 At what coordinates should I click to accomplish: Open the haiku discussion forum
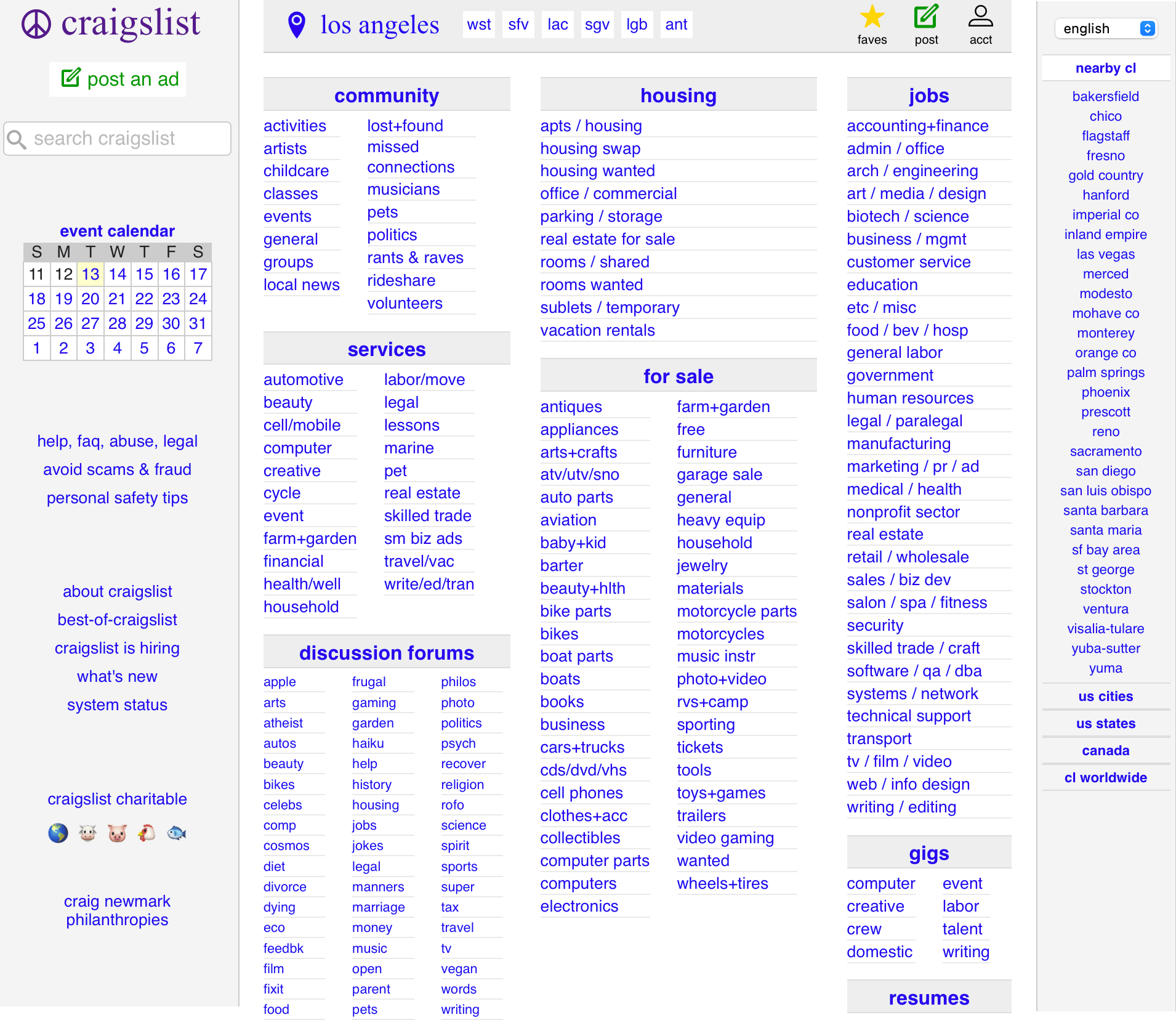[368, 743]
